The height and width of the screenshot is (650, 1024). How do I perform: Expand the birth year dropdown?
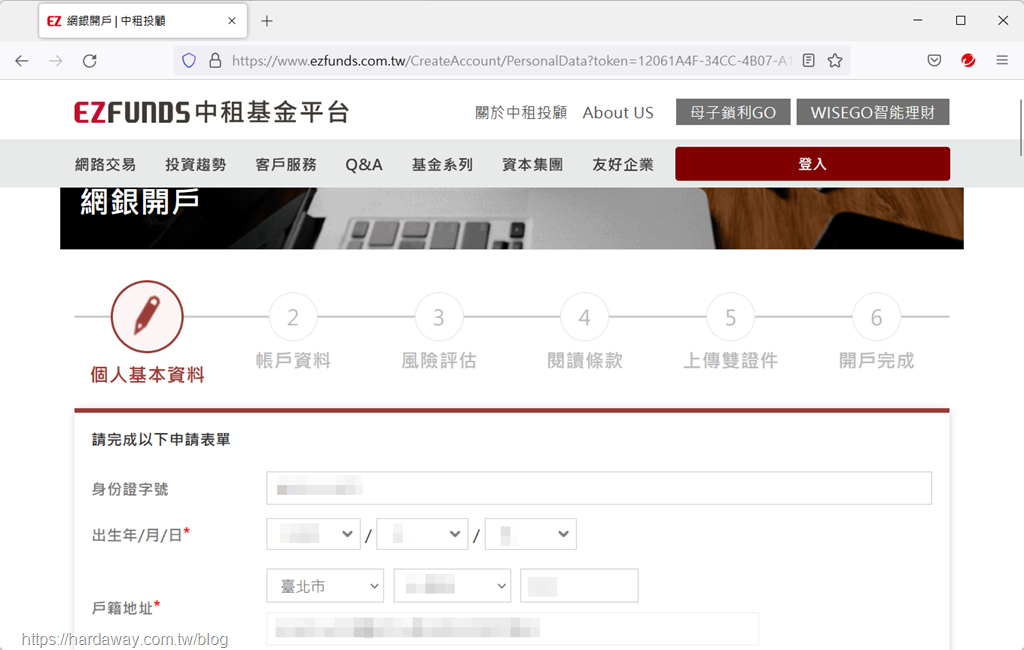tap(313, 534)
